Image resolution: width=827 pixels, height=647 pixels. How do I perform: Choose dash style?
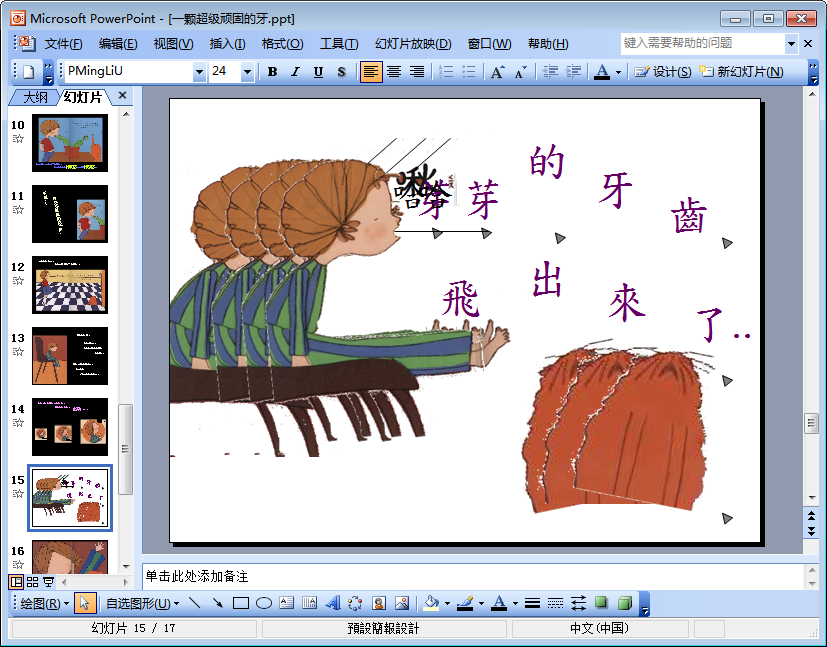coord(555,603)
